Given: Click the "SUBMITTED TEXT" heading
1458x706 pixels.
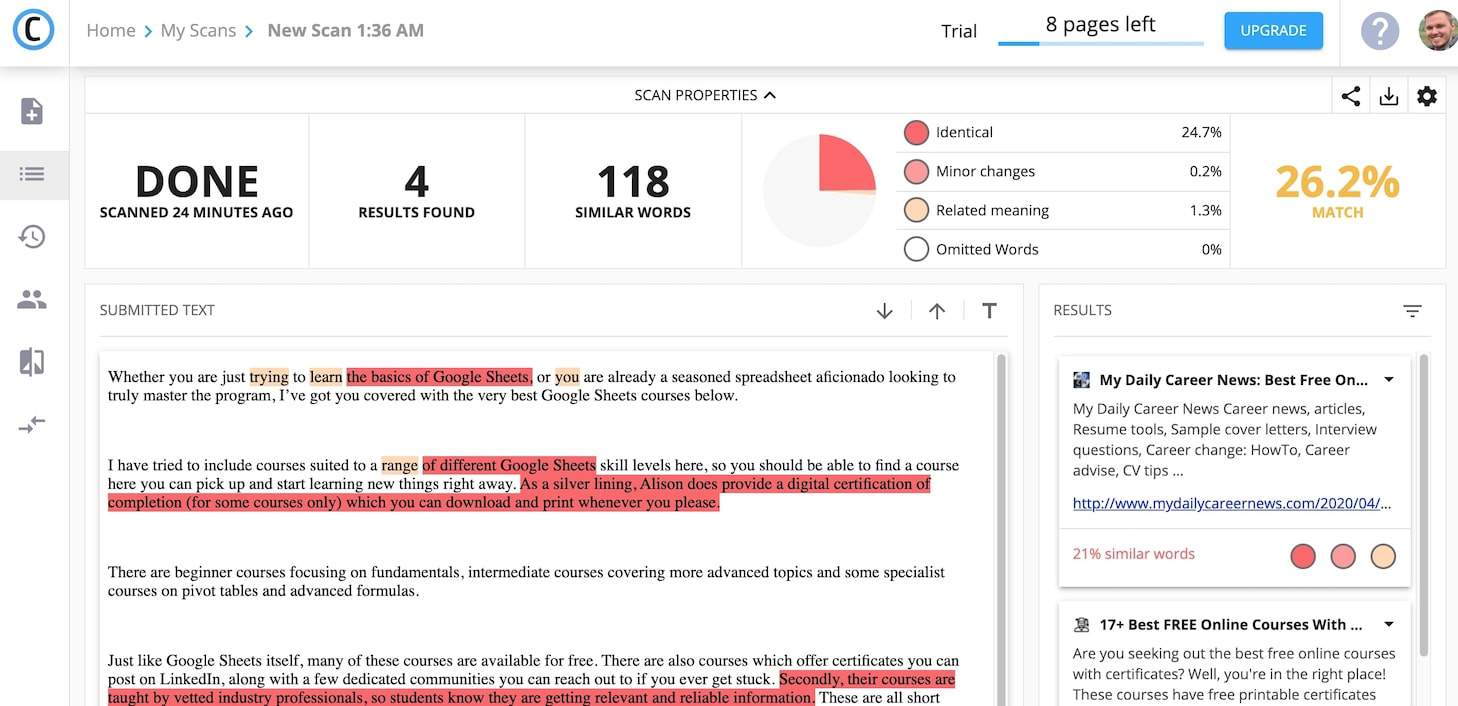Looking at the screenshot, I should click(157, 311).
